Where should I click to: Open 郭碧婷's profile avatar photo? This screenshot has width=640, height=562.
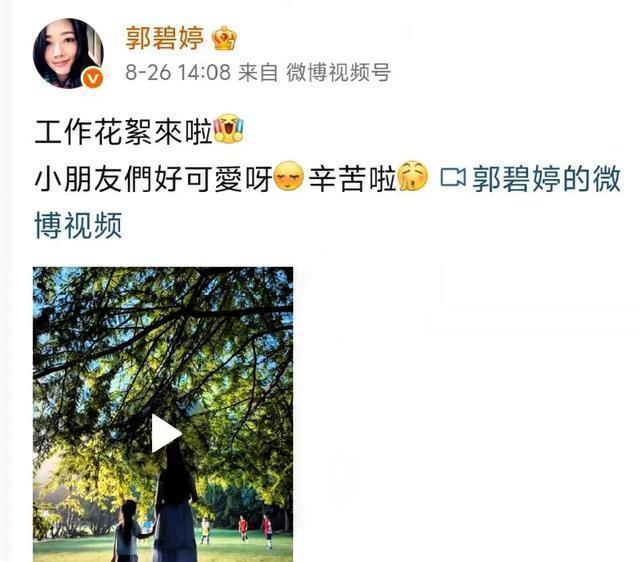(x=68, y=53)
